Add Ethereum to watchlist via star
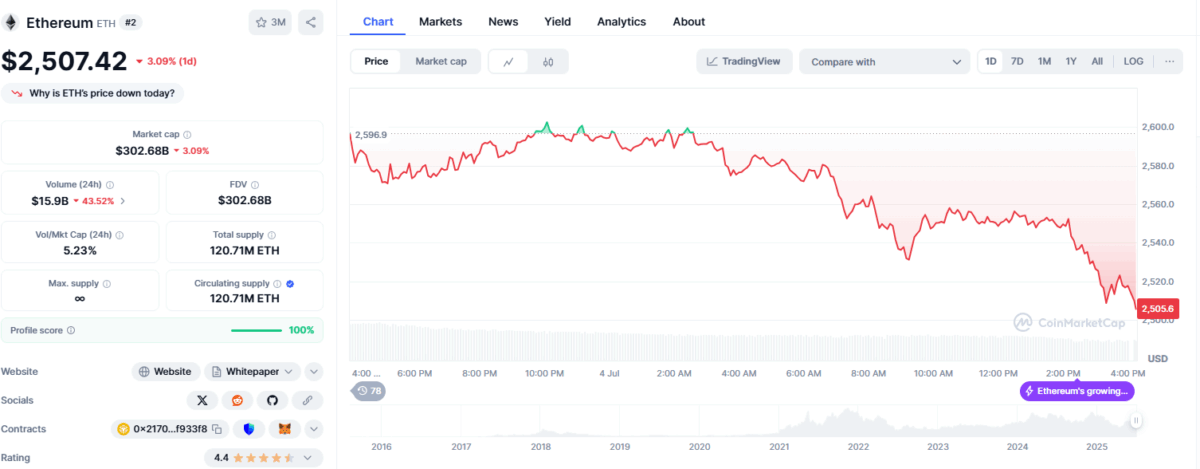 (270, 22)
